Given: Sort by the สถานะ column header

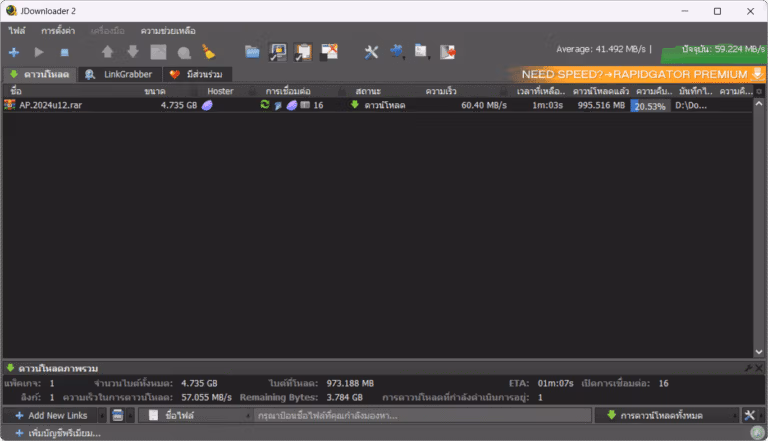Looking at the screenshot, I should point(368,91).
